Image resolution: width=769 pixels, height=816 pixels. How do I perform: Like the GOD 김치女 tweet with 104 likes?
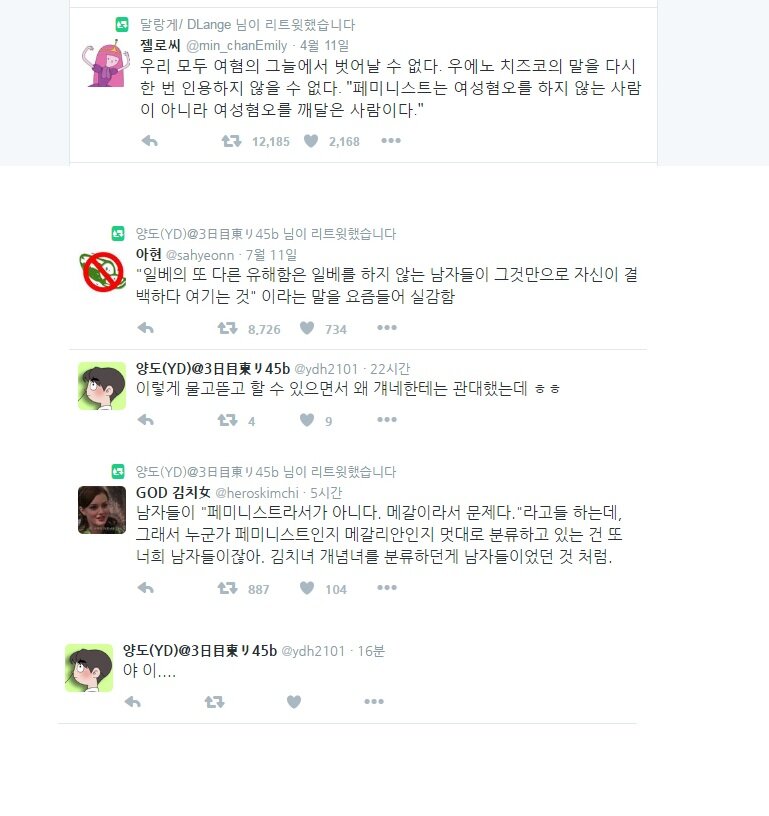[x=307, y=588]
